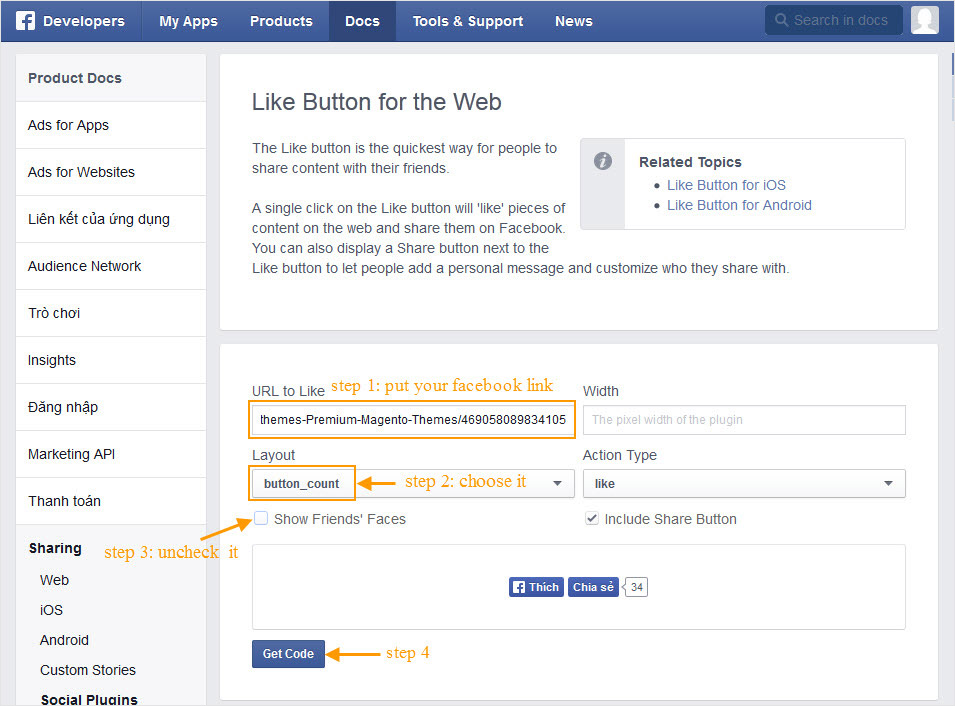The image size is (955, 706).
Task: Click the Facebook icon in Thích button
Action: click(x=519, y=587)
